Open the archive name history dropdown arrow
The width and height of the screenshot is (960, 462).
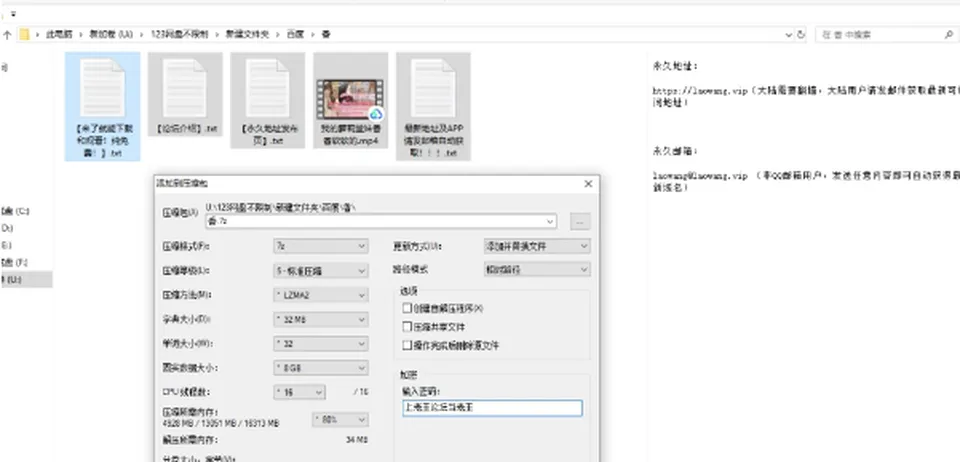click(x=550, y=222)
